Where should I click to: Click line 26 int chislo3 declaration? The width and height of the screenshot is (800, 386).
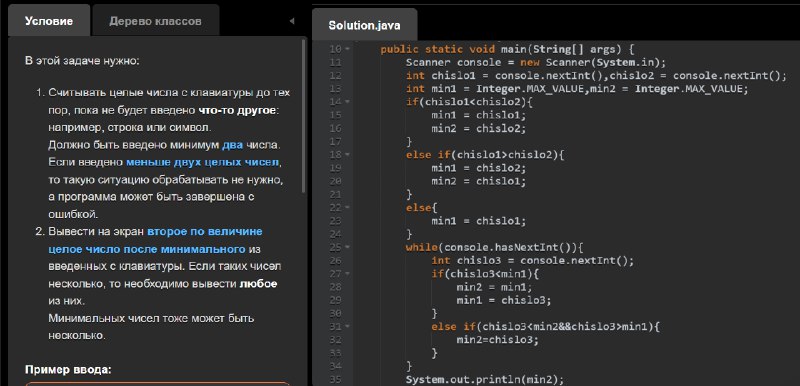coord(533,261)
